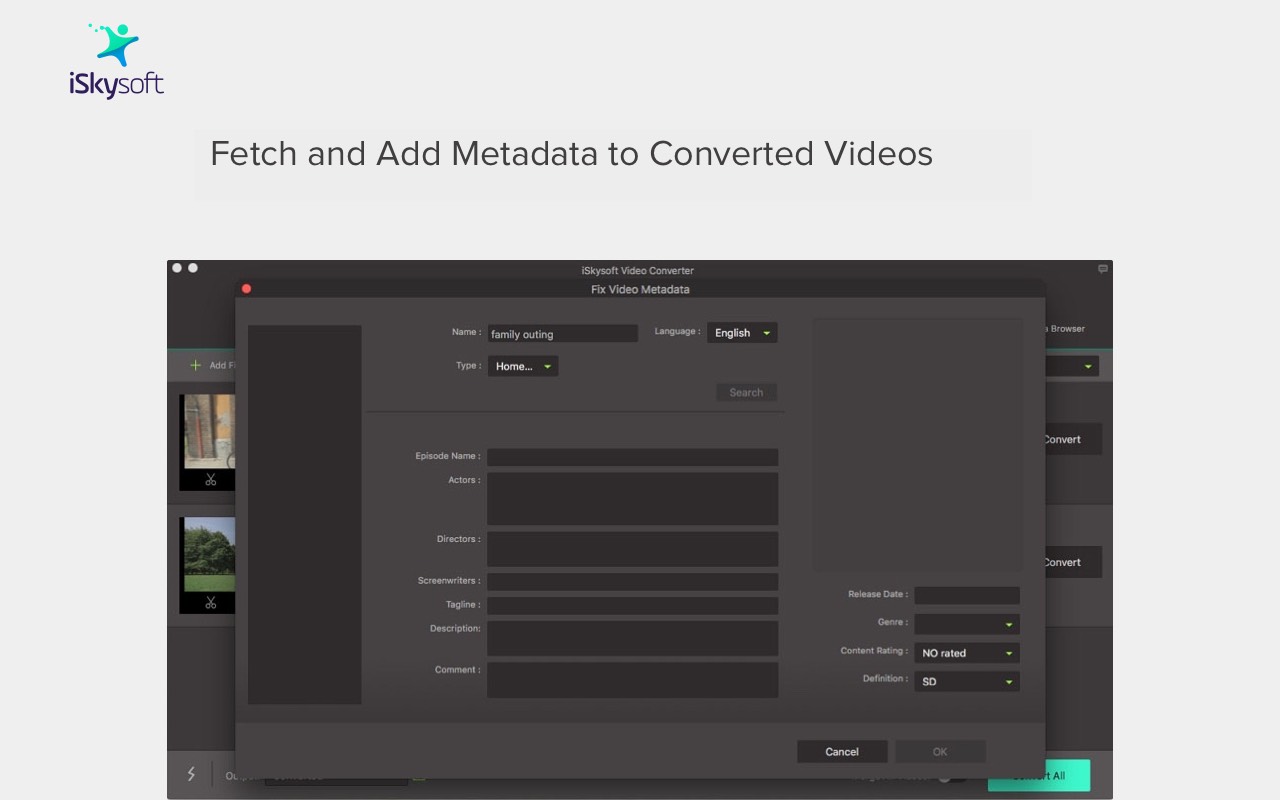Image resolution: width=1280 pixels, height=800 pixels.
Task: Click the Episode Name input field
Action: click(x=632, y=457)
